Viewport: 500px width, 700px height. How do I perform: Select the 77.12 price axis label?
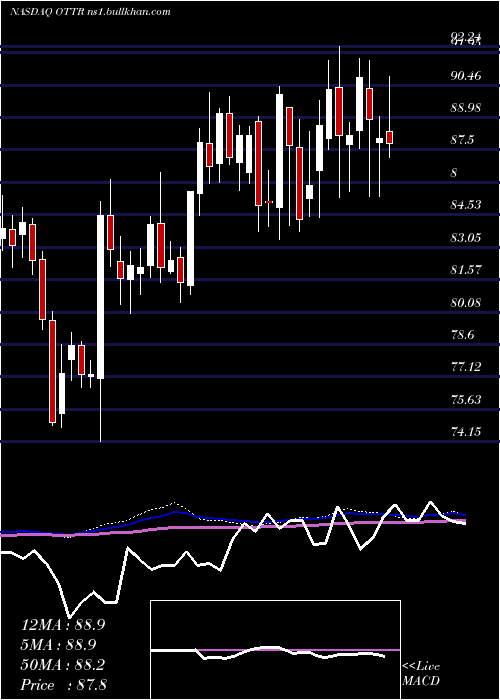[466, 367]
